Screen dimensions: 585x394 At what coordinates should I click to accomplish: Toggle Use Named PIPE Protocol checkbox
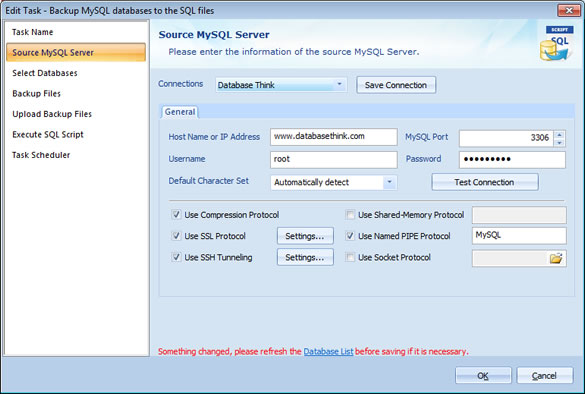tap(350, 236)
